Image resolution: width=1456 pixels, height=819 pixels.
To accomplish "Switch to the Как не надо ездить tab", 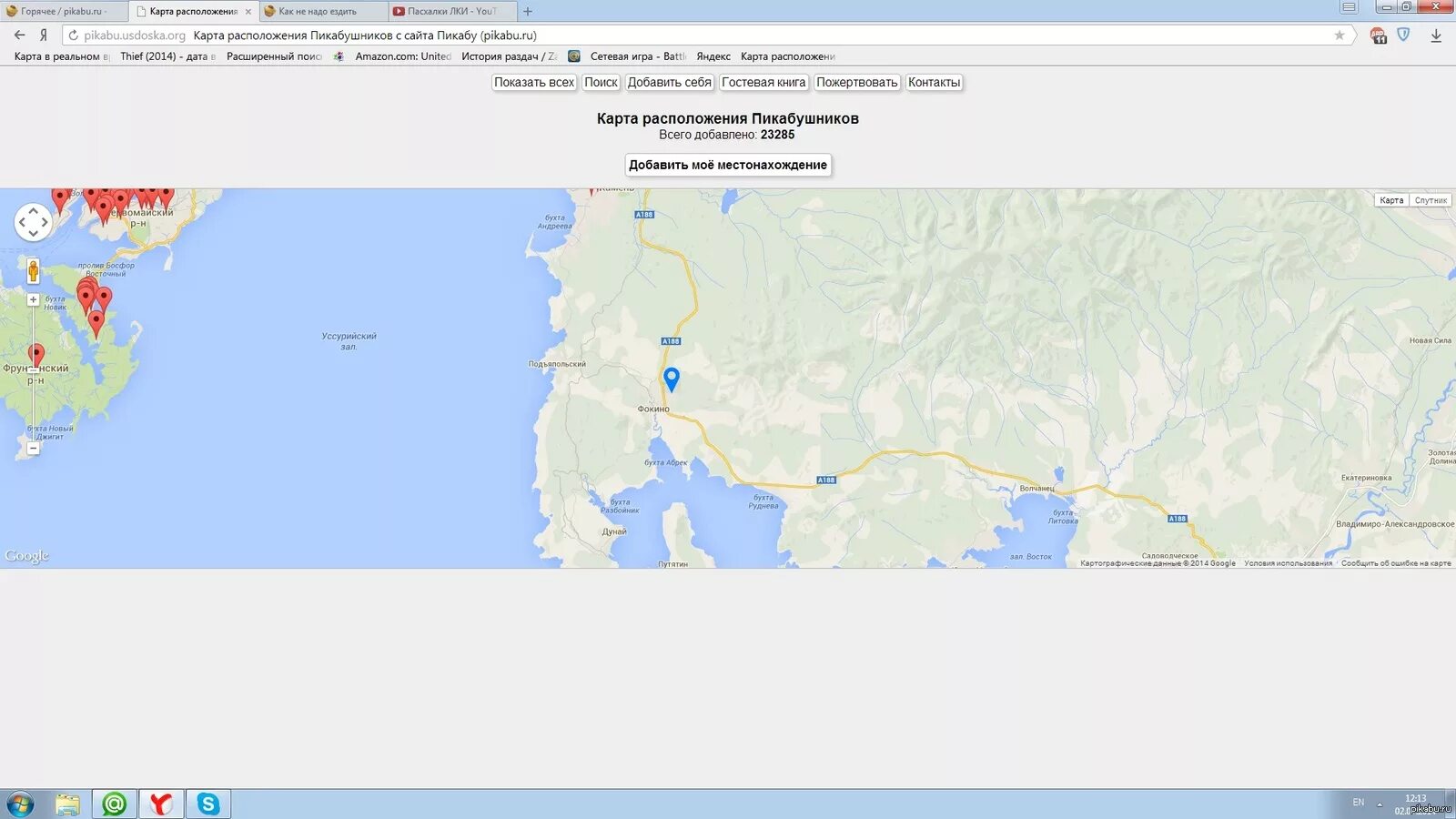I will [323, 12].
